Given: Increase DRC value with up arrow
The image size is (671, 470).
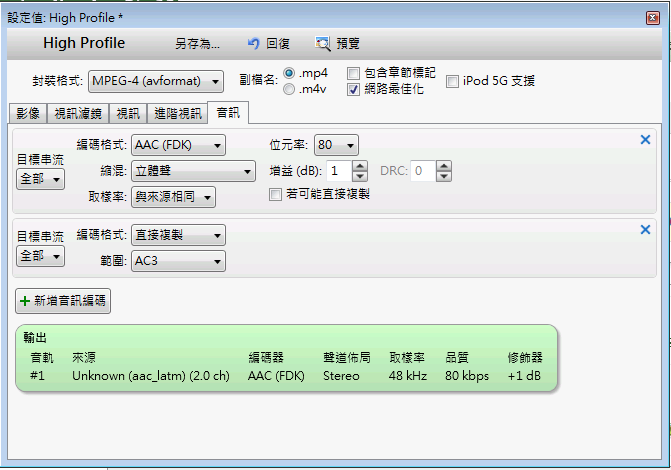Looking at the screenshot, I should click(444, 166).
